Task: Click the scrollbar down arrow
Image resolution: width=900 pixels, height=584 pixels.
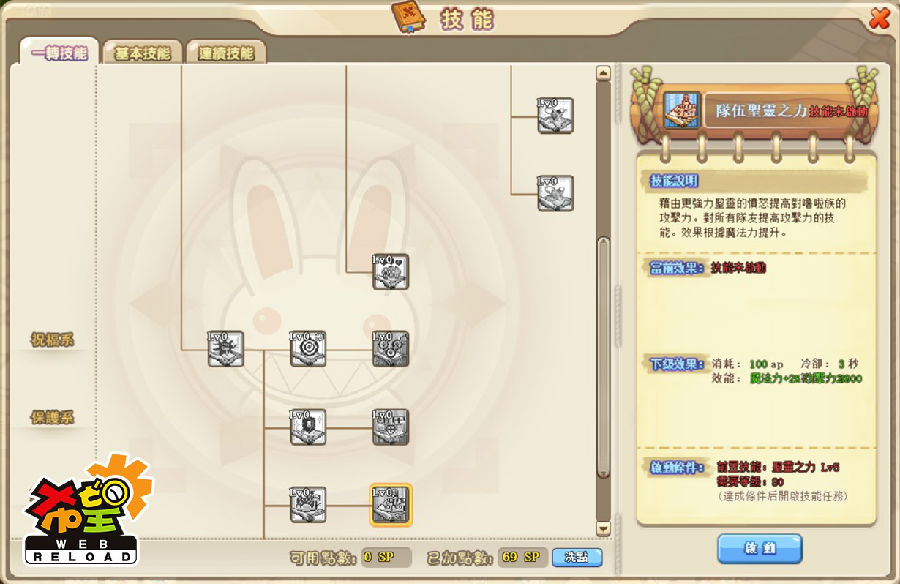Action: 603,528
